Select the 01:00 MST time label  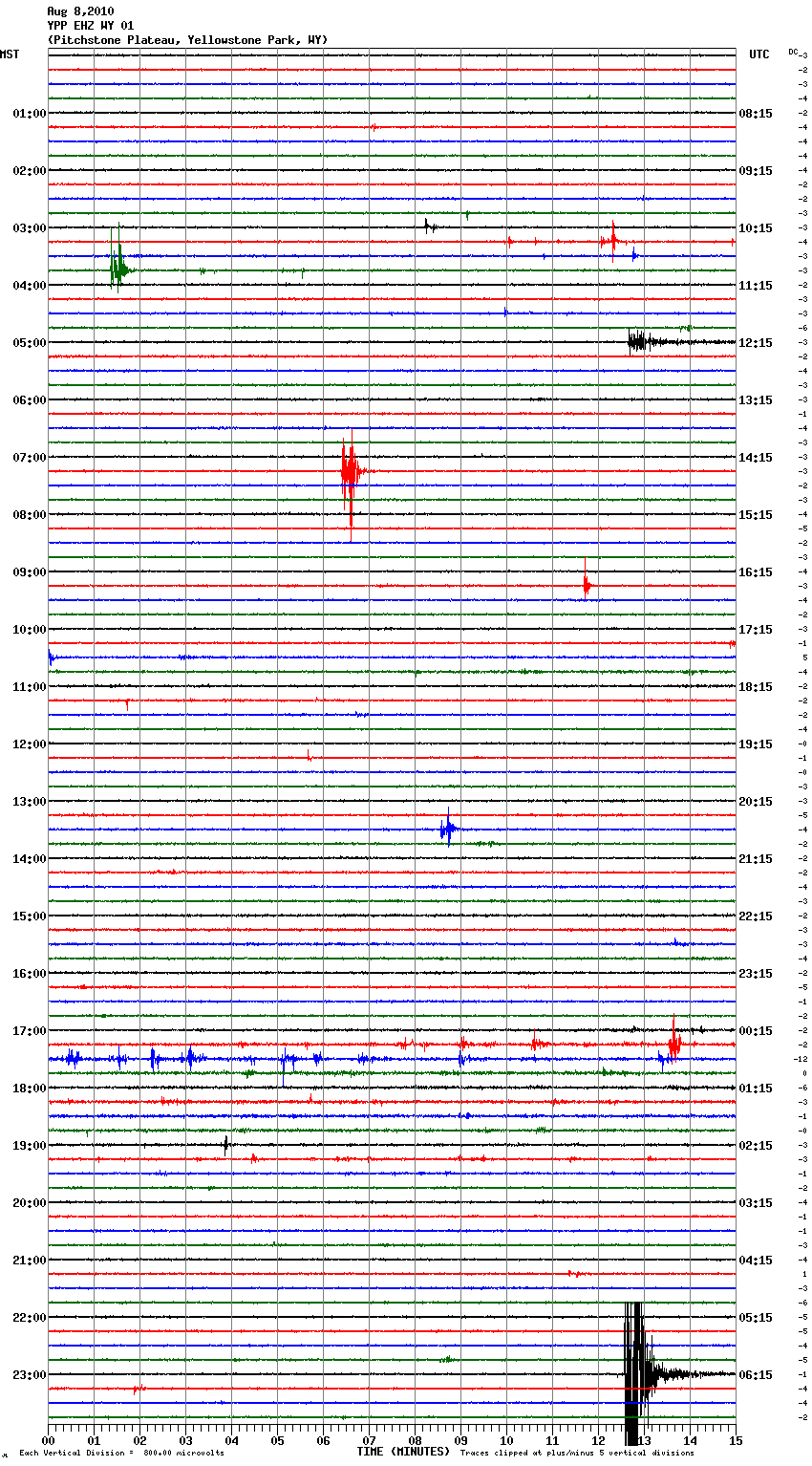coord(30,114)
